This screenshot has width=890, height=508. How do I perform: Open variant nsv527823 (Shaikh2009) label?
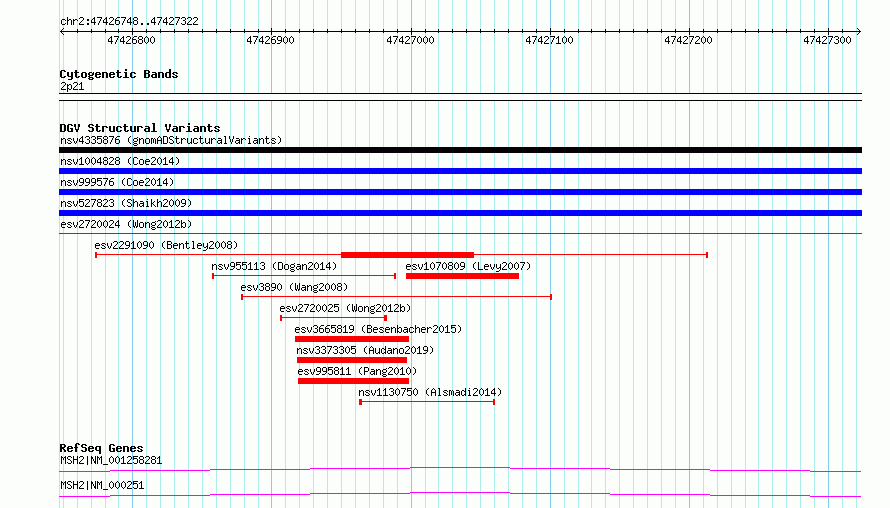pyautogui.click(x=126, y=203)
